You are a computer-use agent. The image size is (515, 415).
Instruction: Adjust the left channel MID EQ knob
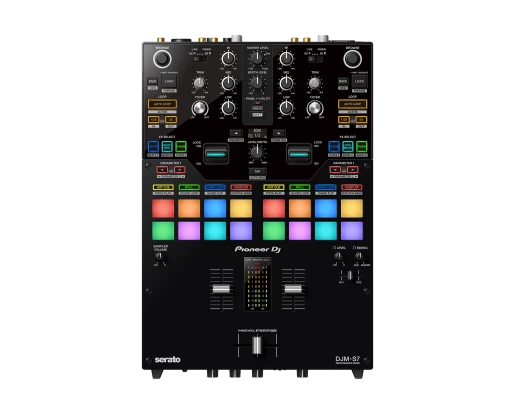(x=228, y=83)
